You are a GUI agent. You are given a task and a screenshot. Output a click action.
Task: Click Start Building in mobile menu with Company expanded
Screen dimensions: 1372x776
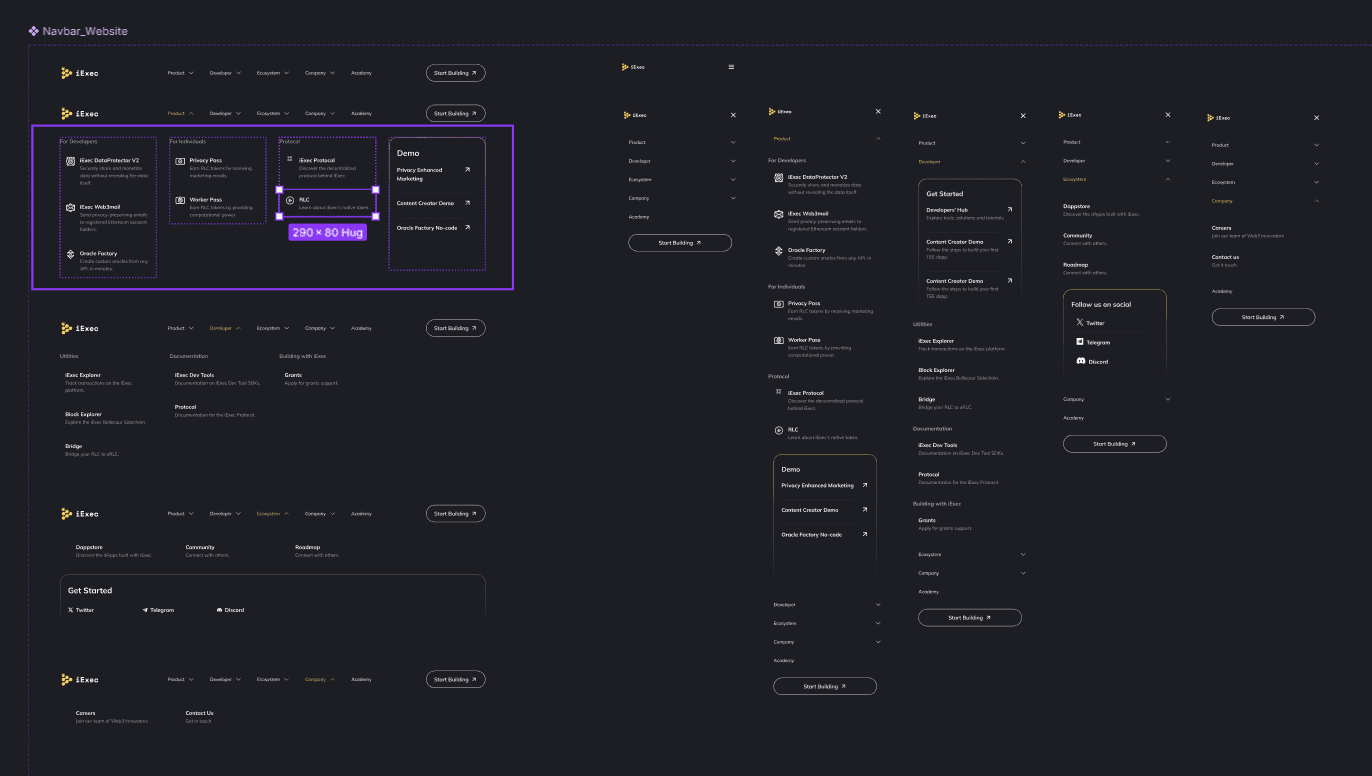1263,317
